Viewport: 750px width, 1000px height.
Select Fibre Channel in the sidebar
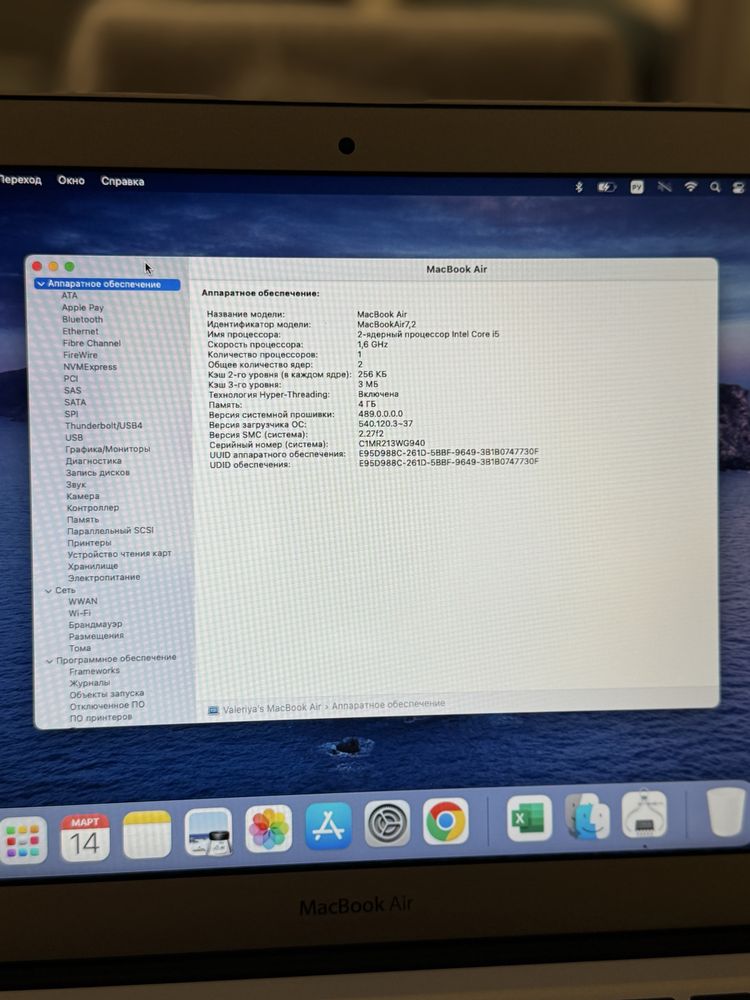92,342
